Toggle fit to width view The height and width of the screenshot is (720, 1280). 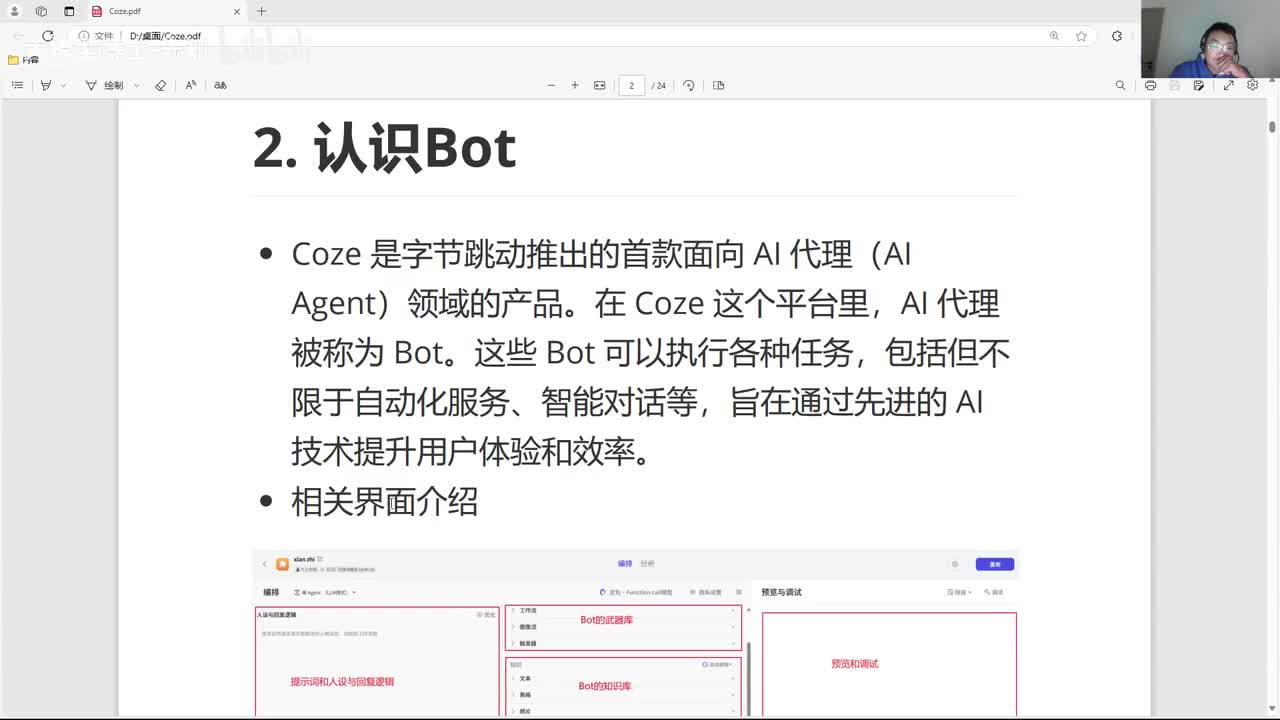coord(600,85)
